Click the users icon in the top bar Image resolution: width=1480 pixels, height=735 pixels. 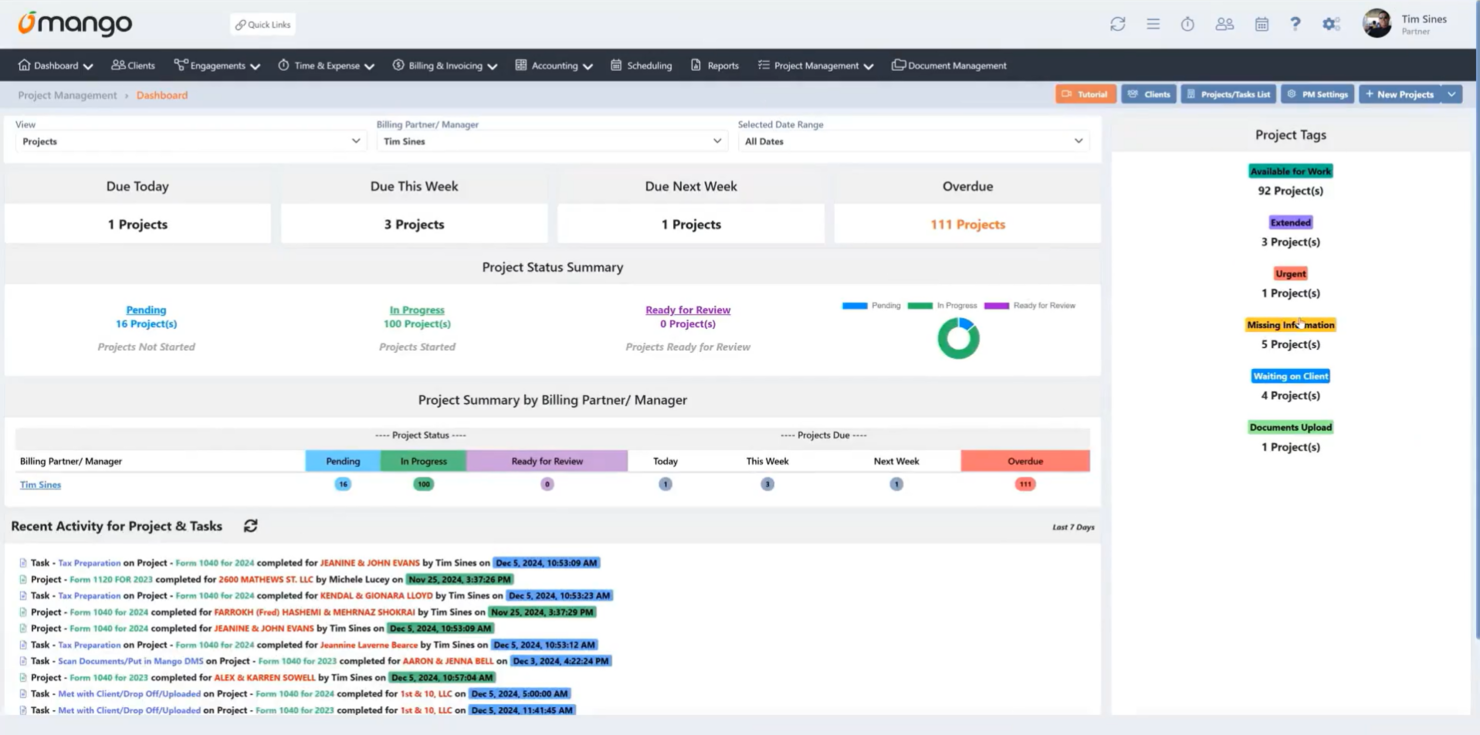pyautogui.click(x=1224, y=23)
